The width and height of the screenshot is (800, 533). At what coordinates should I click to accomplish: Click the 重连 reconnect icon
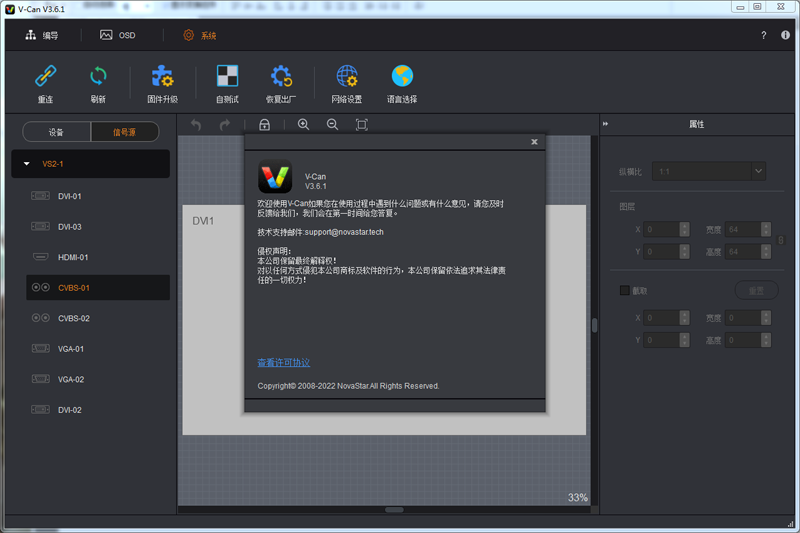[x=45, y=77]
